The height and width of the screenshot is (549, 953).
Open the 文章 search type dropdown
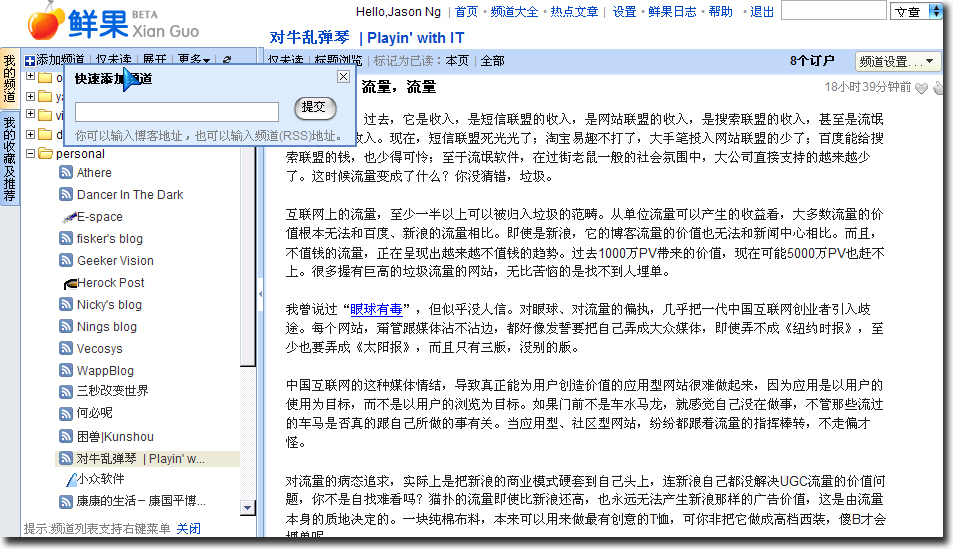(916, 12)
